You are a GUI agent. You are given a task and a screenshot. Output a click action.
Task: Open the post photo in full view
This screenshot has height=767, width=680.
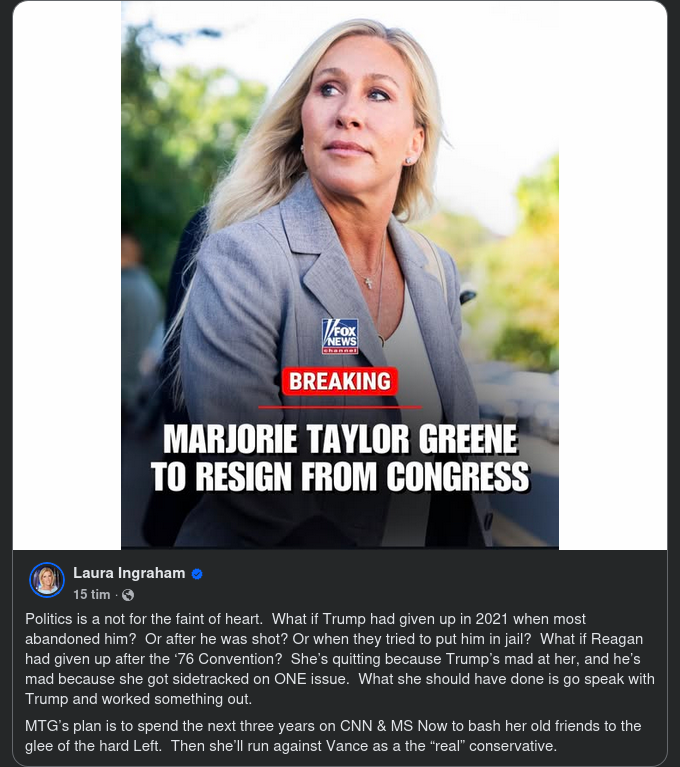340,275
